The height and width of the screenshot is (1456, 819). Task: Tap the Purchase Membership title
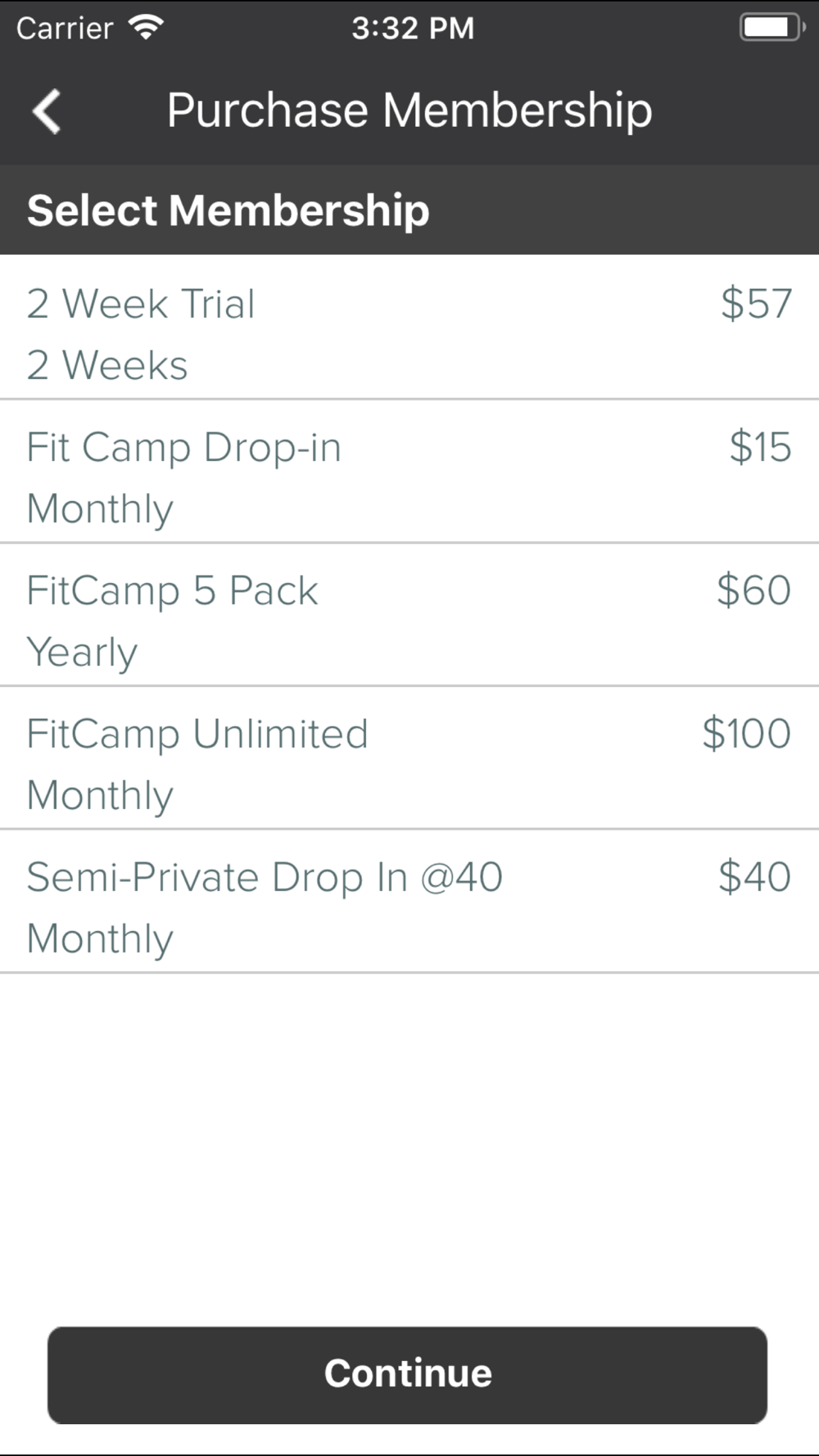(x=409, y=111)
